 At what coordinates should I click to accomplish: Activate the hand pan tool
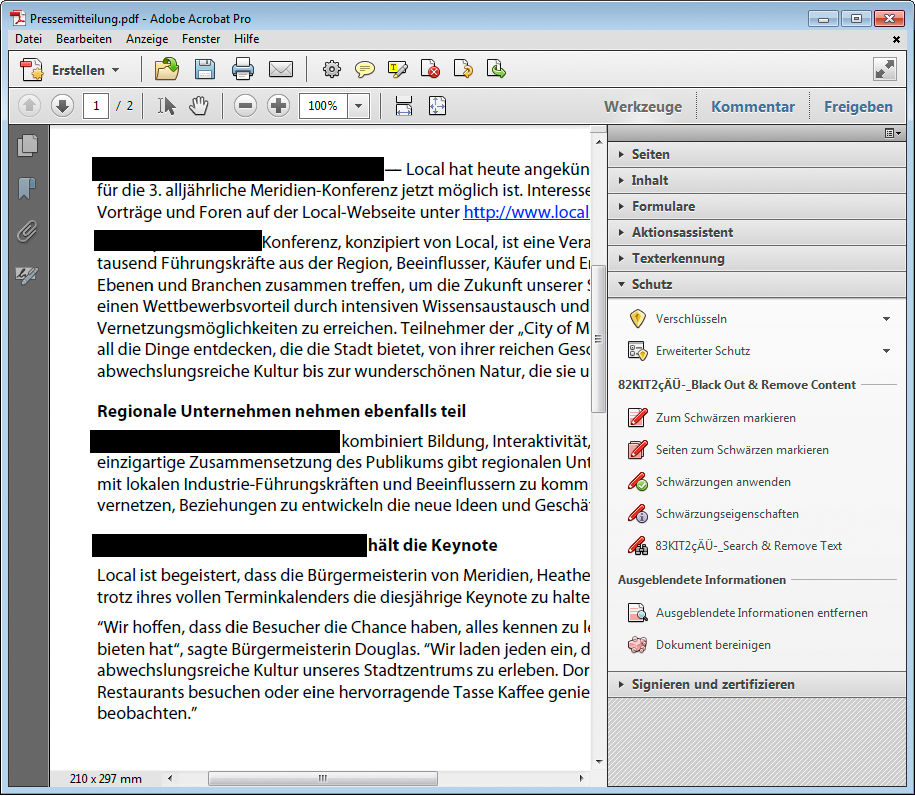point(198,105)
